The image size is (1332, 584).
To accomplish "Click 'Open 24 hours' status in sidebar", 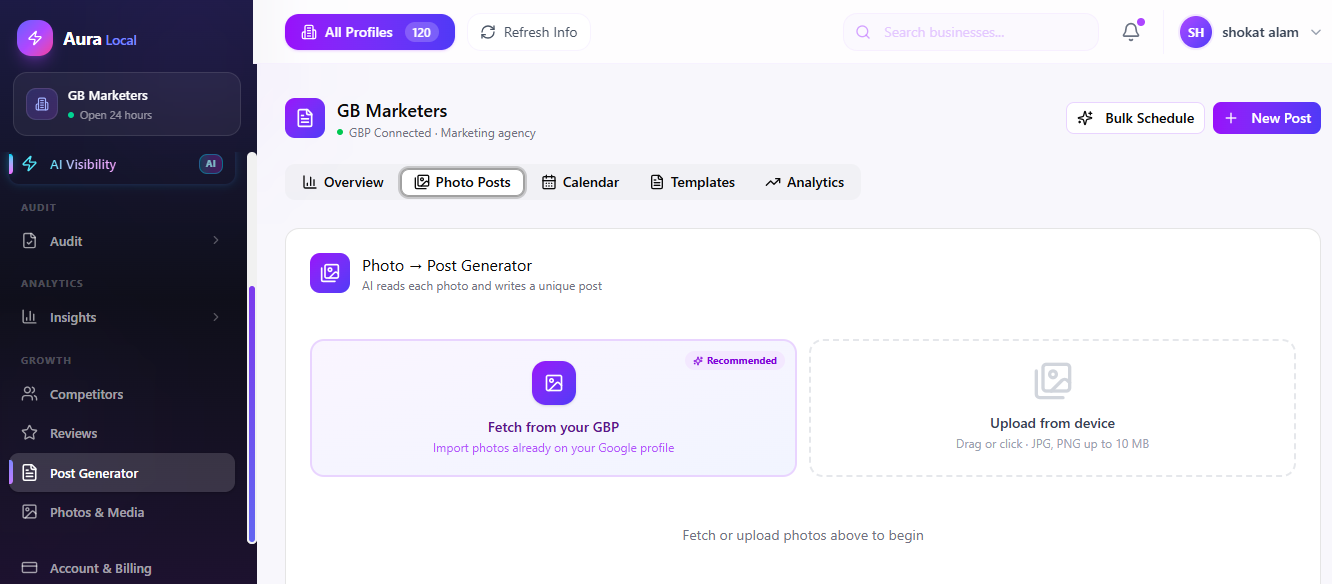I will tap(116, 115).
